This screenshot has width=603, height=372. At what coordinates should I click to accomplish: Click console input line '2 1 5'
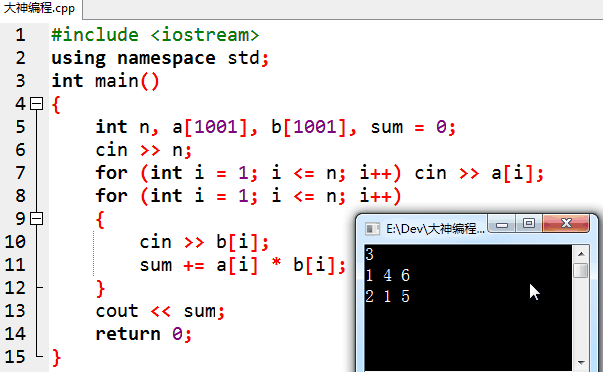(x=388, y=297)
